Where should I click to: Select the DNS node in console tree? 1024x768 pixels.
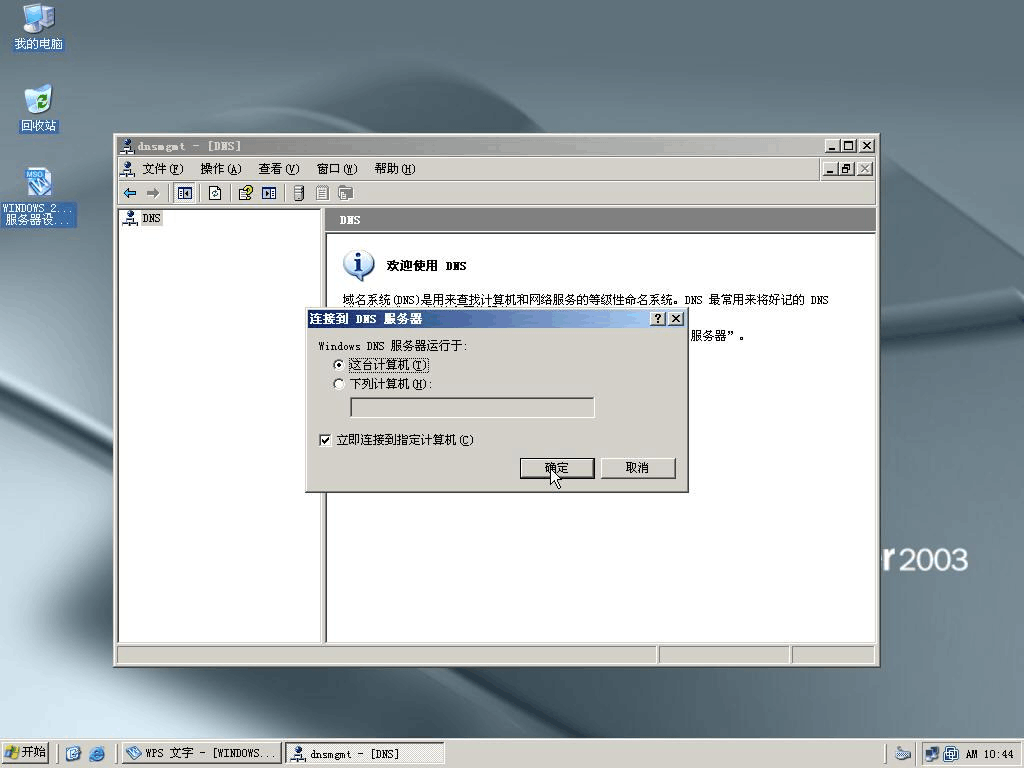coord(151,218)
